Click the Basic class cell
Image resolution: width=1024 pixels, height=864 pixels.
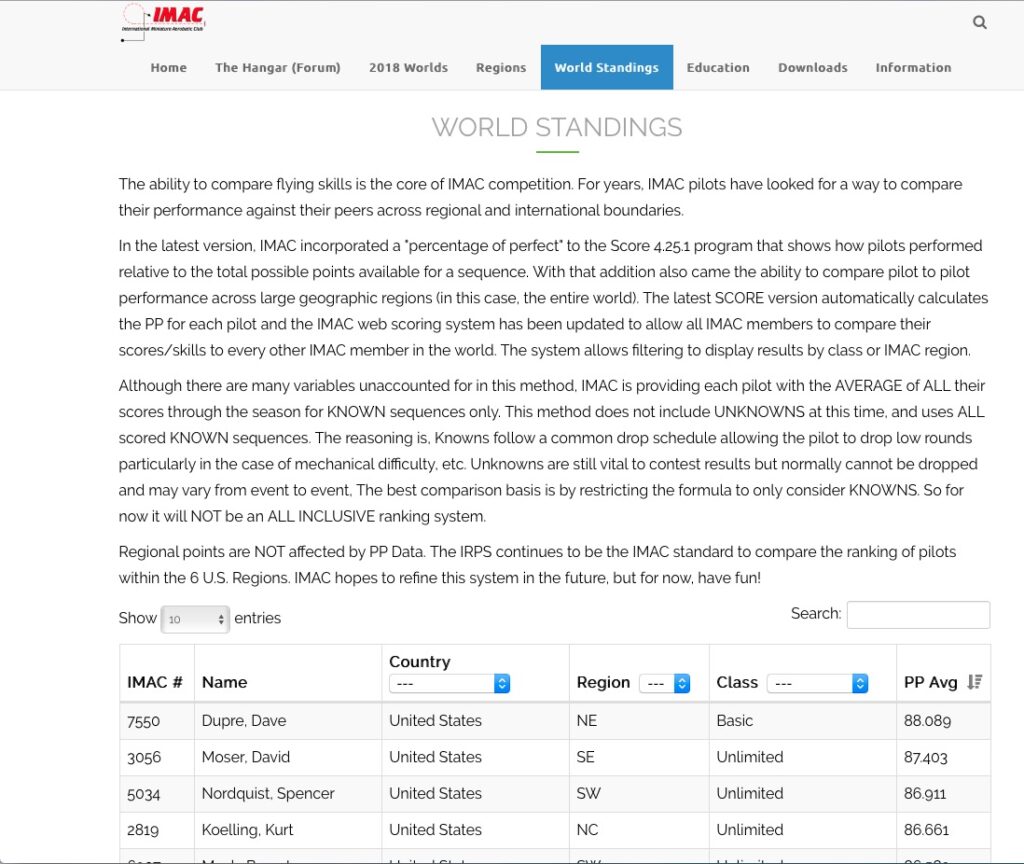pos(735,720)
